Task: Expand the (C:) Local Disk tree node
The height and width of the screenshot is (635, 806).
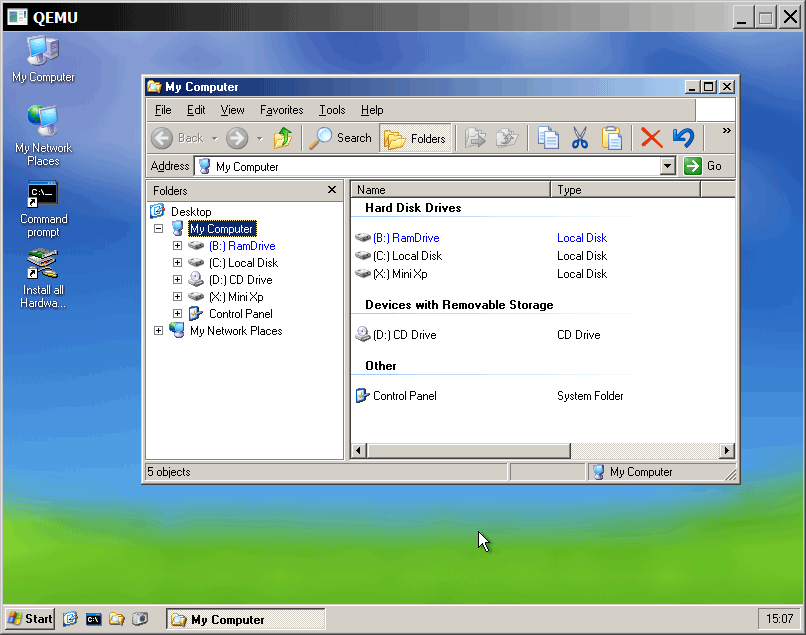Action: coord(177,263)
